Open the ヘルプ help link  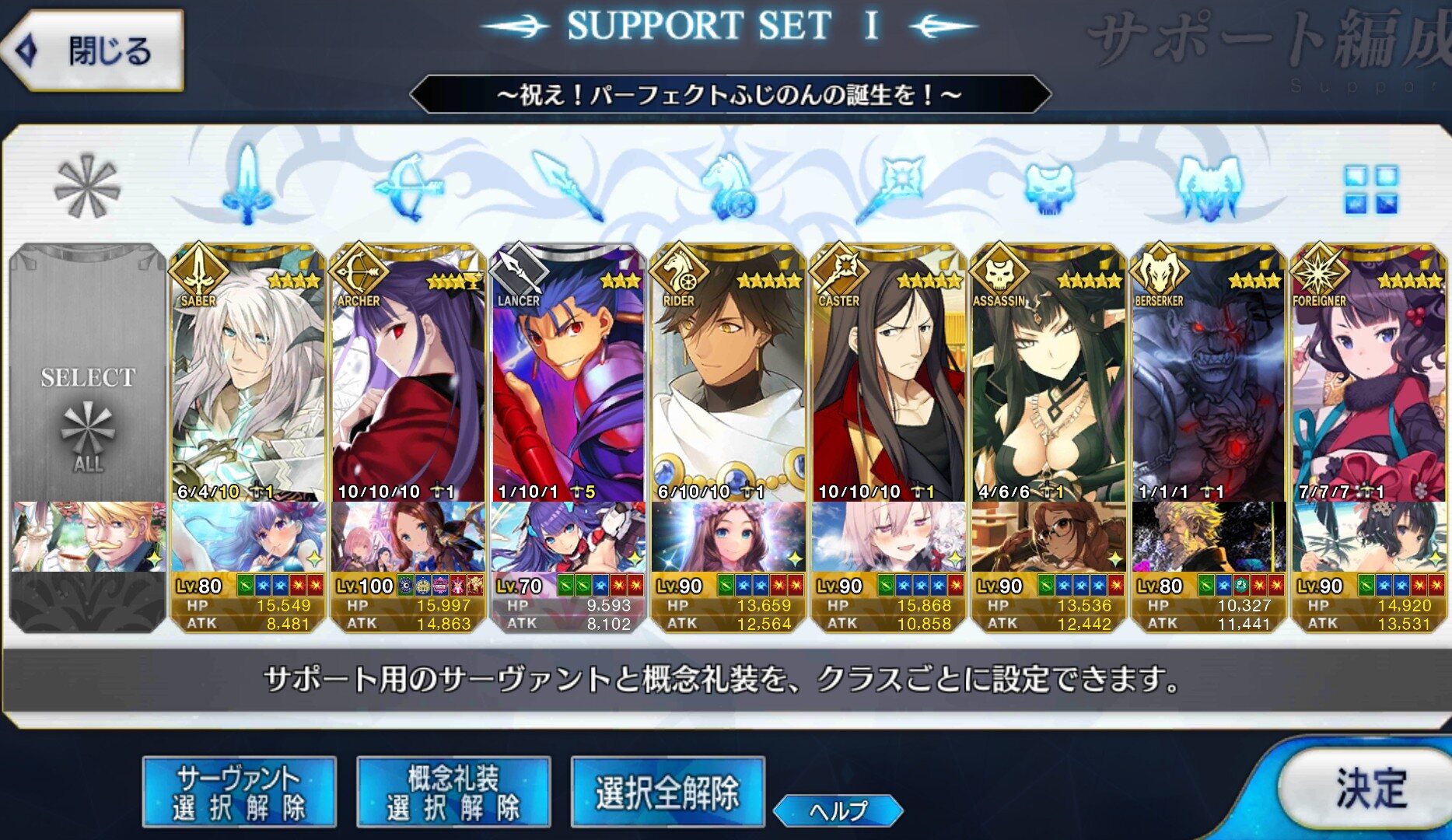click(838, 811)
